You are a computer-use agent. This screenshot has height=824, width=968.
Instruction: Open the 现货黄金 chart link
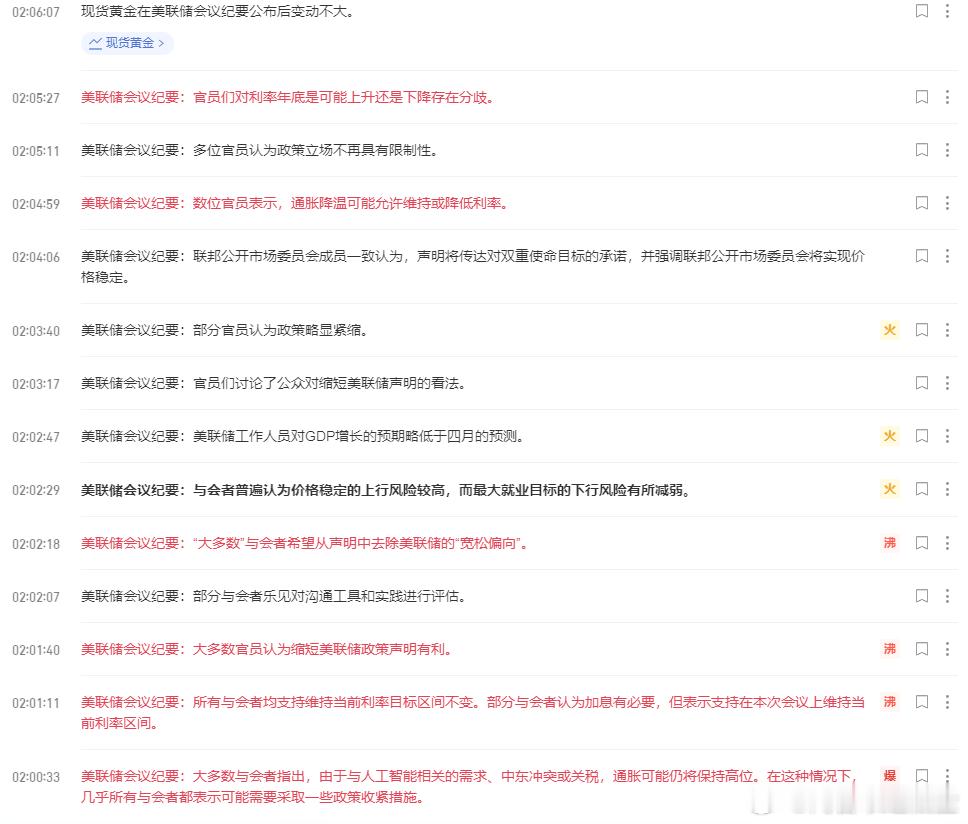(127, 43)
